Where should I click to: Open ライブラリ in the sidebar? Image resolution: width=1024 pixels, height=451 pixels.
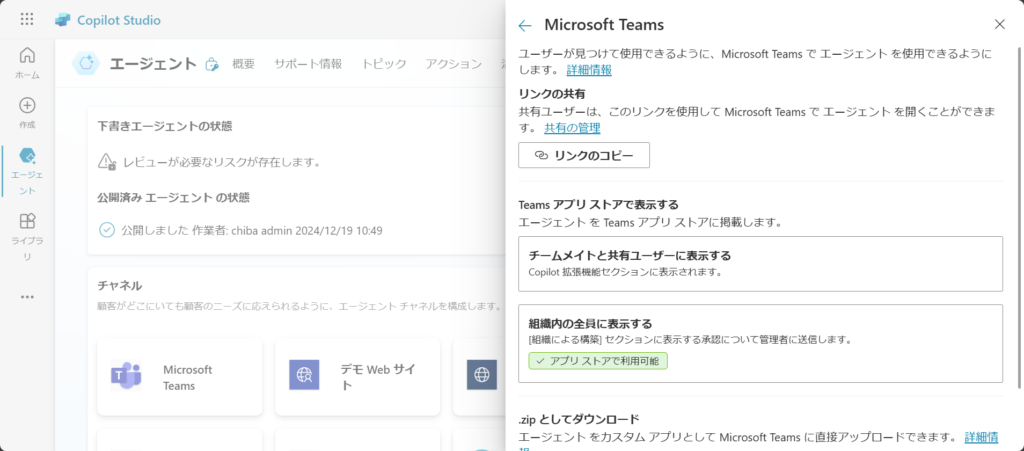[x=27, y=237]
